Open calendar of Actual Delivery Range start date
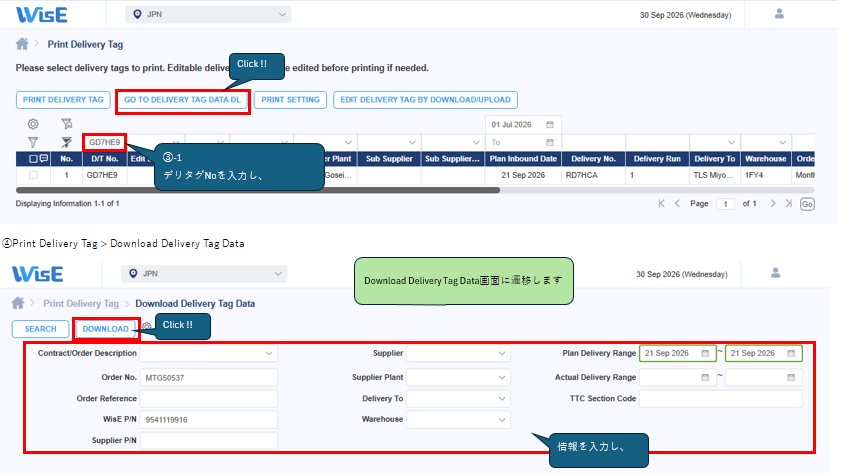The height and width of the screenshot is (473, 856). click(705, 377)
